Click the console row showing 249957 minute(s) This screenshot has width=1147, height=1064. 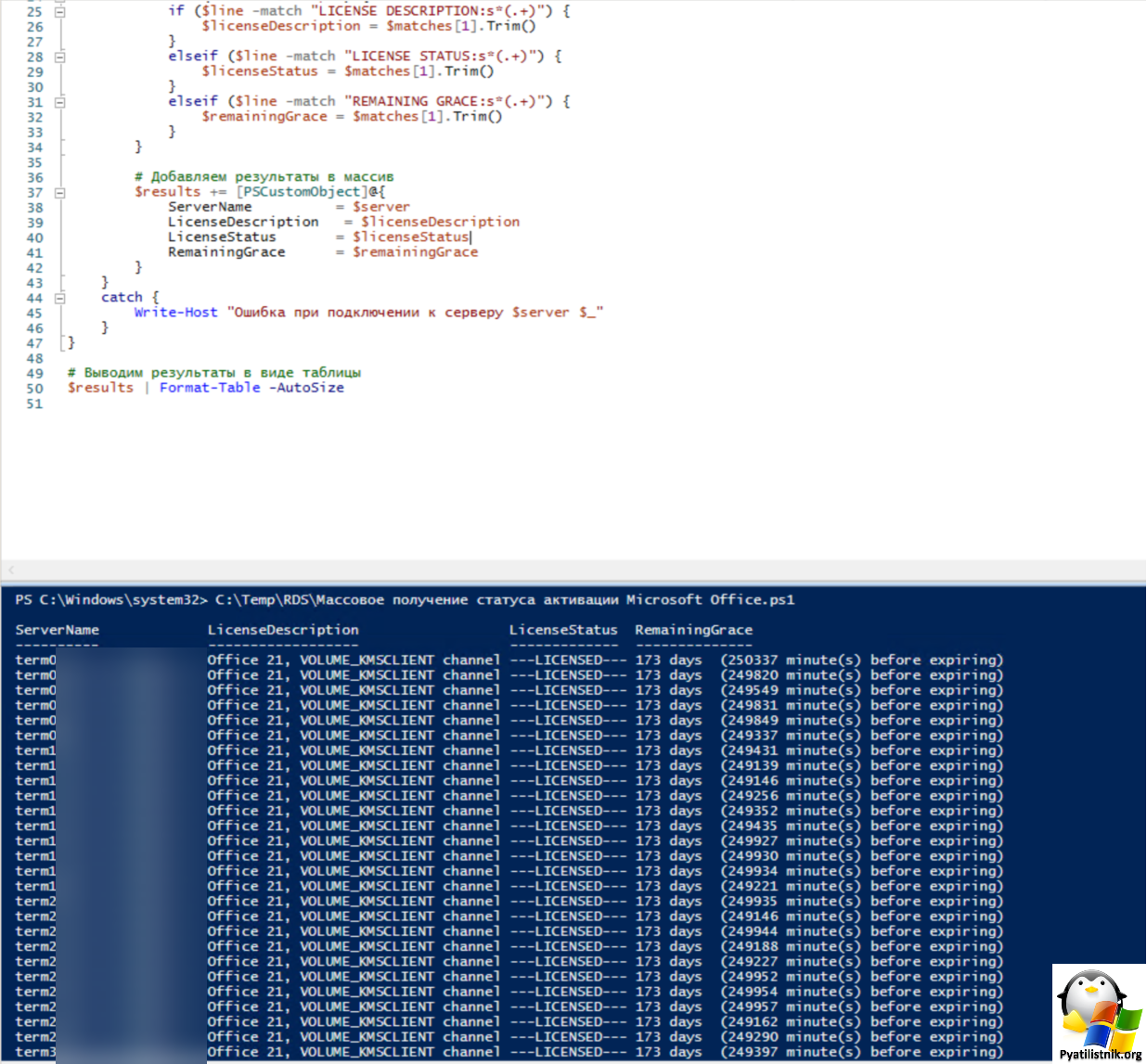click(509, 1006)
